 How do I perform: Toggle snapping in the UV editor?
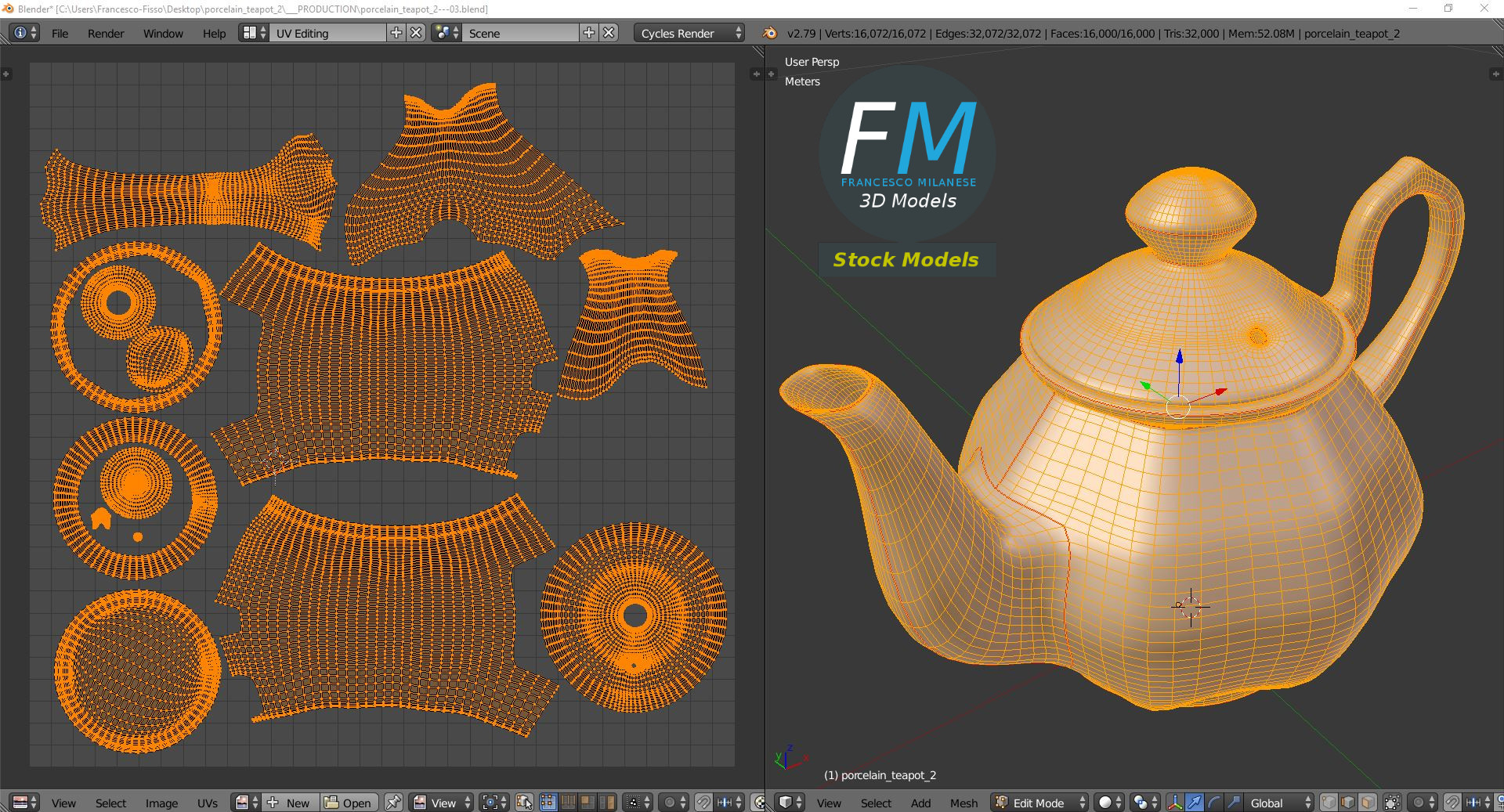pos(703,803)
